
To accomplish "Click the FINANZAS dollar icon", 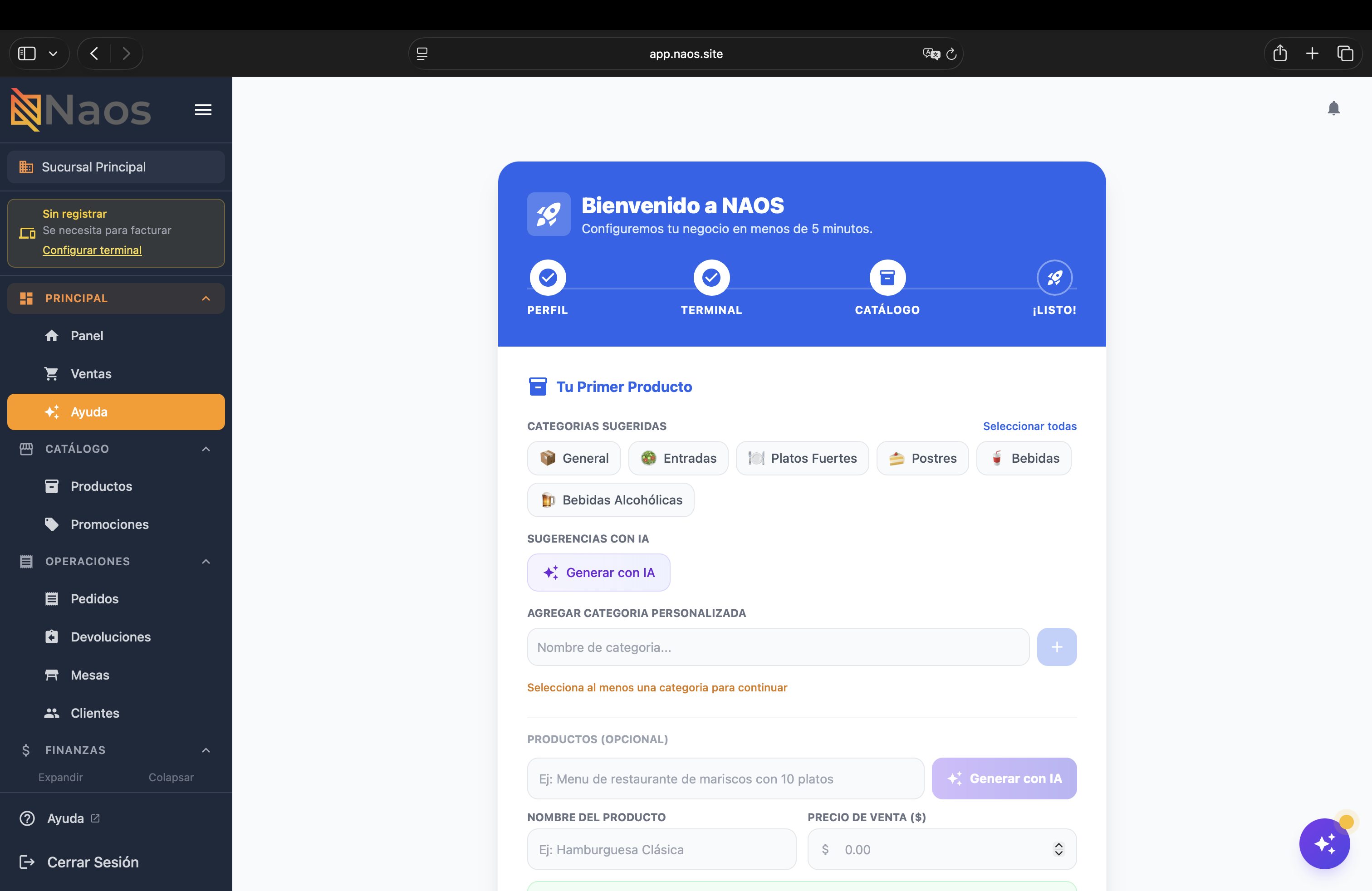I will tap(25, 750).
